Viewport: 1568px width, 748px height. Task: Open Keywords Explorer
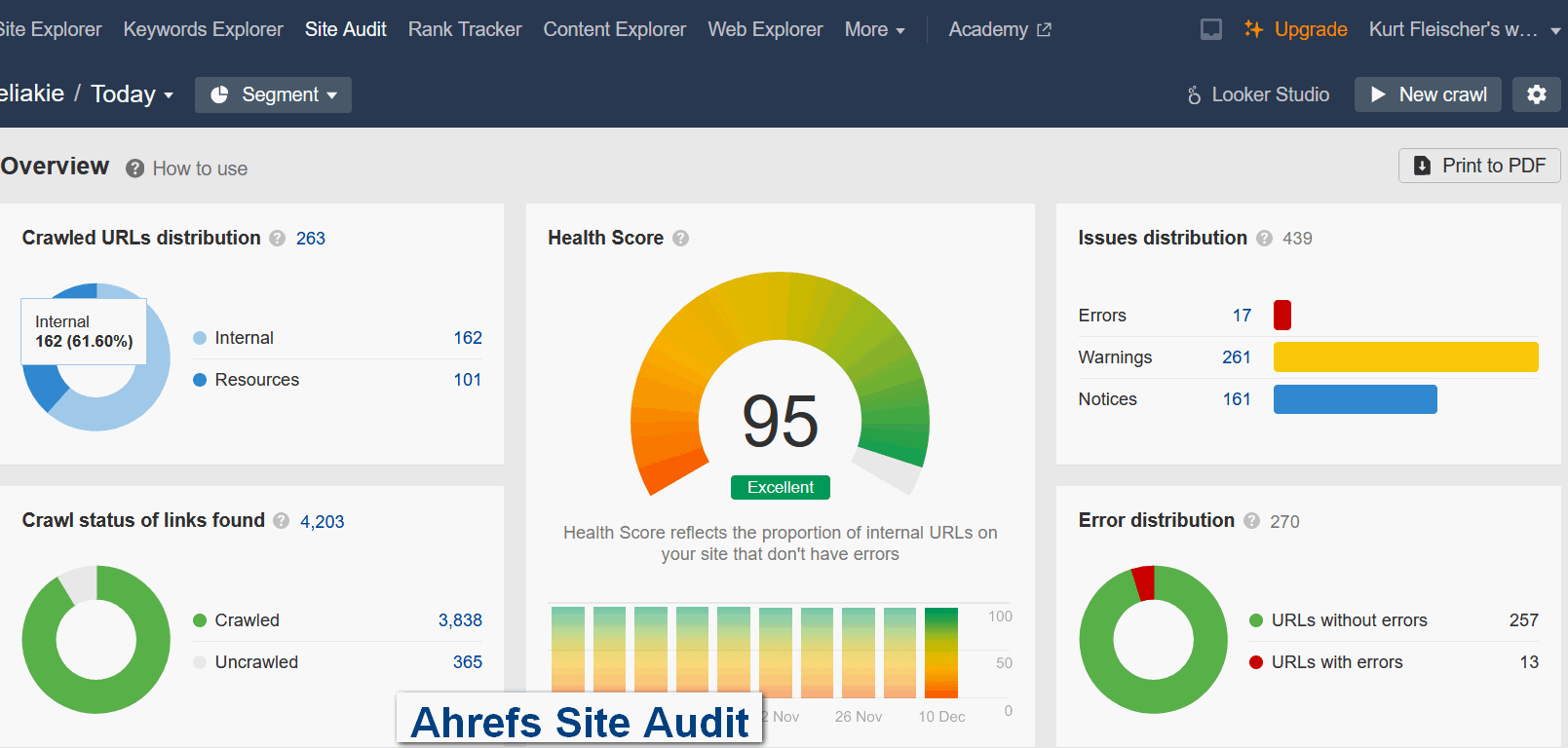tap(203, 29)
